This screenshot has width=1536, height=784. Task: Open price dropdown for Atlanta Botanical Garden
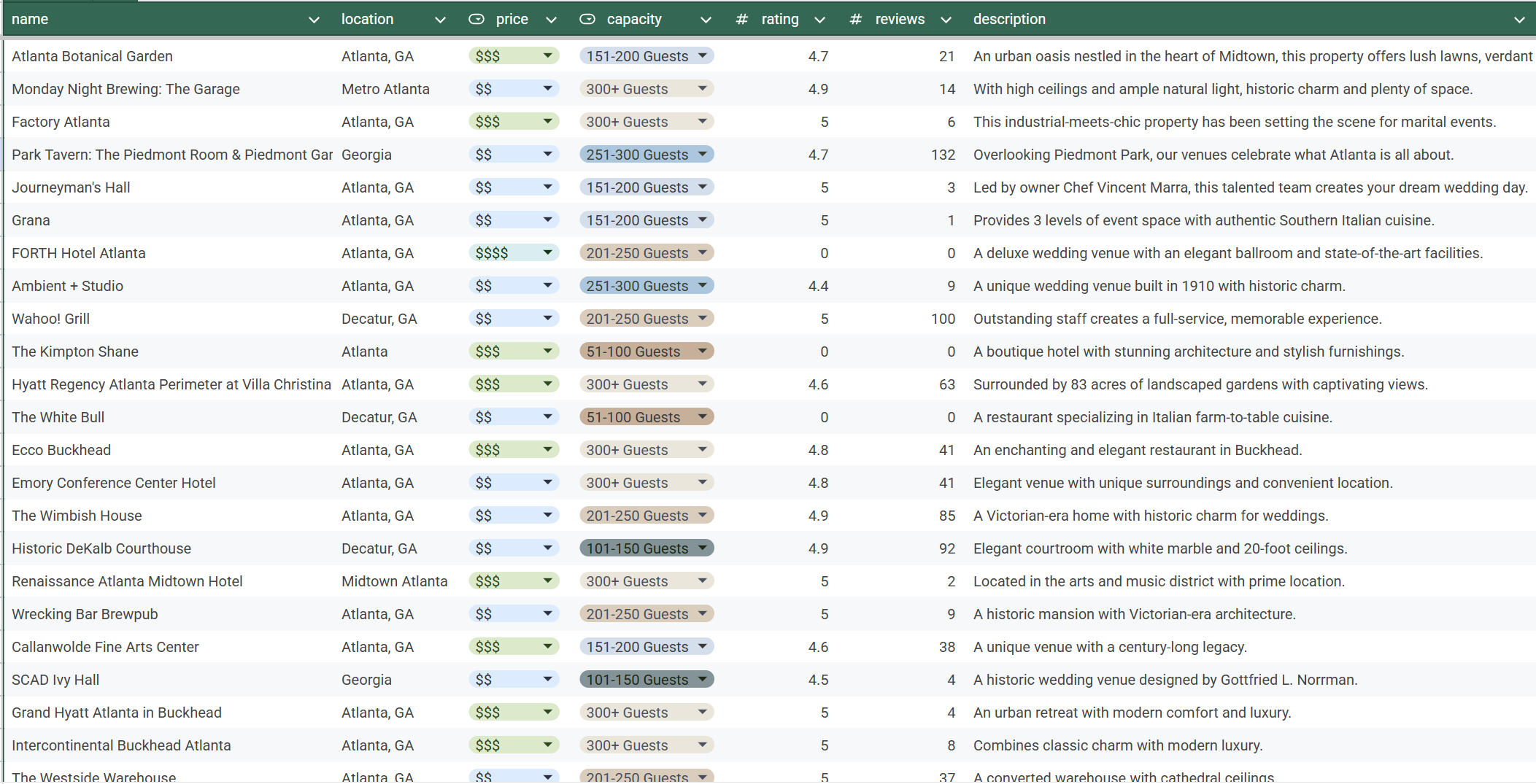click(514, 56)
